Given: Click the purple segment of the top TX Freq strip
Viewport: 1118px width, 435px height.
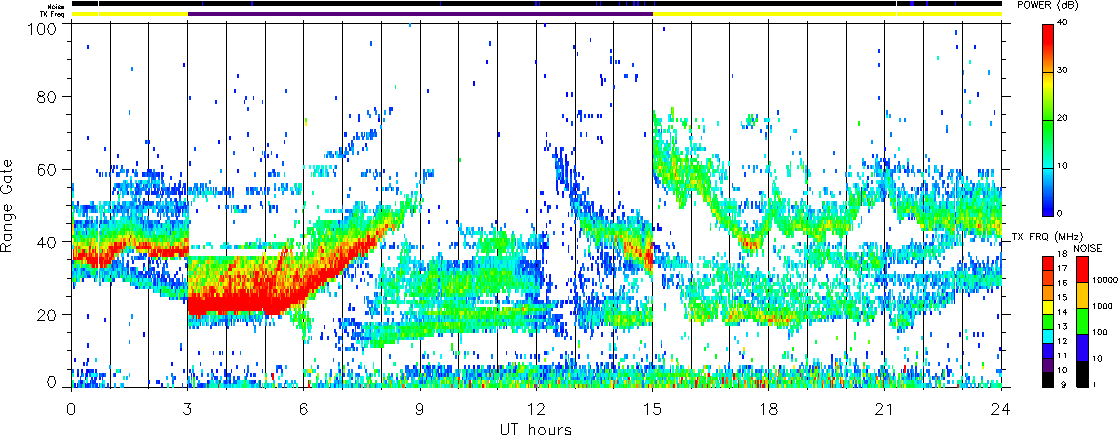Looking at the screenshot, I should click(x=420, y=13).
